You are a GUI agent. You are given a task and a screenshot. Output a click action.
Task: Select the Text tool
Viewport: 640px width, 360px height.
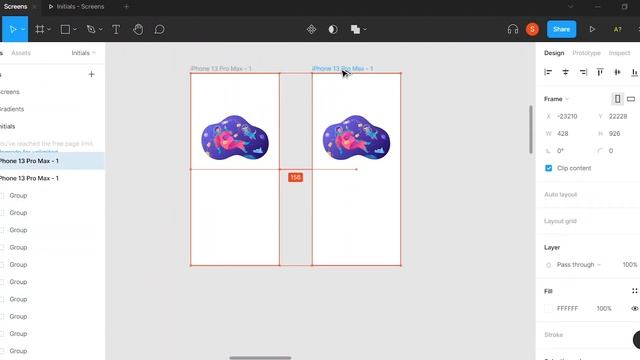point(116,29)
